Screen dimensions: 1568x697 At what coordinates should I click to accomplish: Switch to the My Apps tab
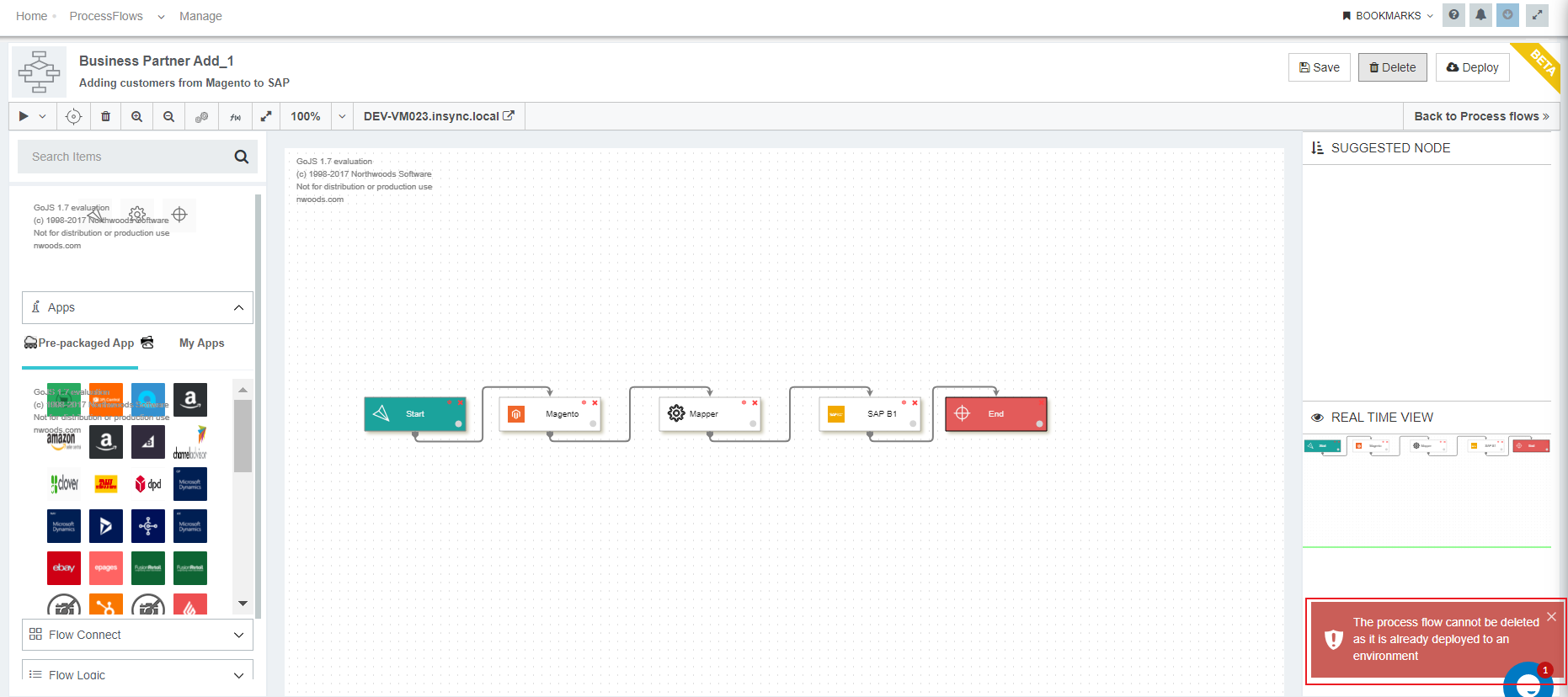[201, 343]
